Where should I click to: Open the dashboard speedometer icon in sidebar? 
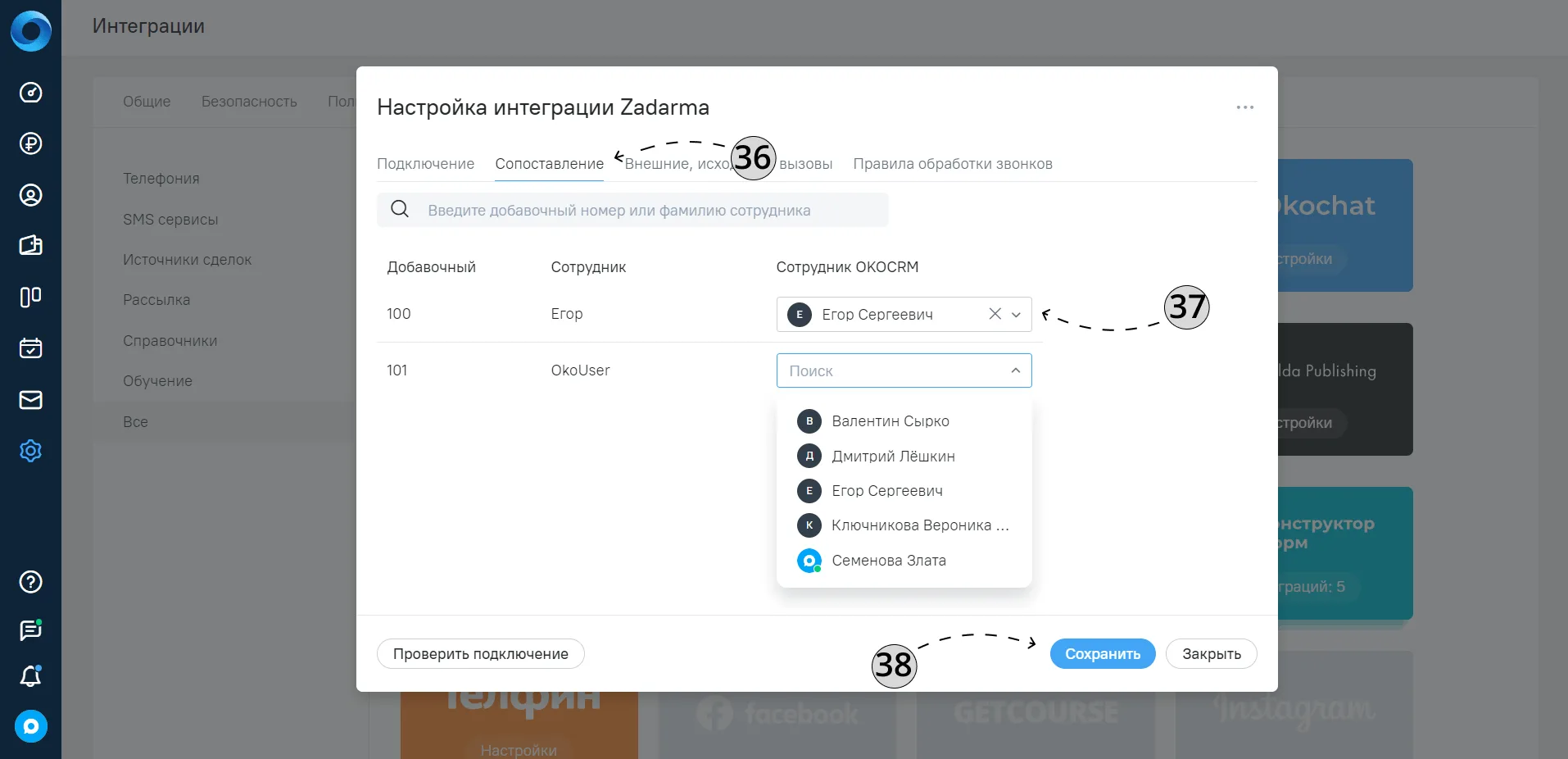point(30,93)
